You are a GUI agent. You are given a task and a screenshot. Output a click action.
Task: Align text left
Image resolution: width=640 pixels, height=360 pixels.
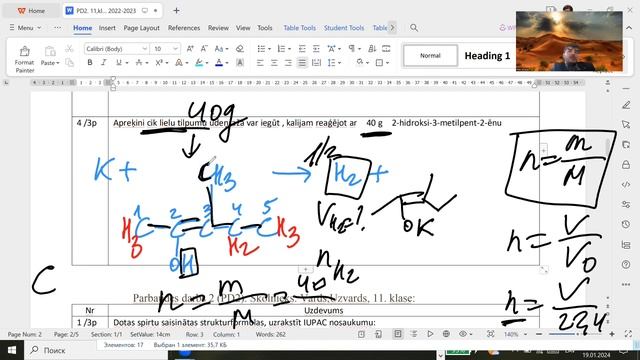point(260,63)
